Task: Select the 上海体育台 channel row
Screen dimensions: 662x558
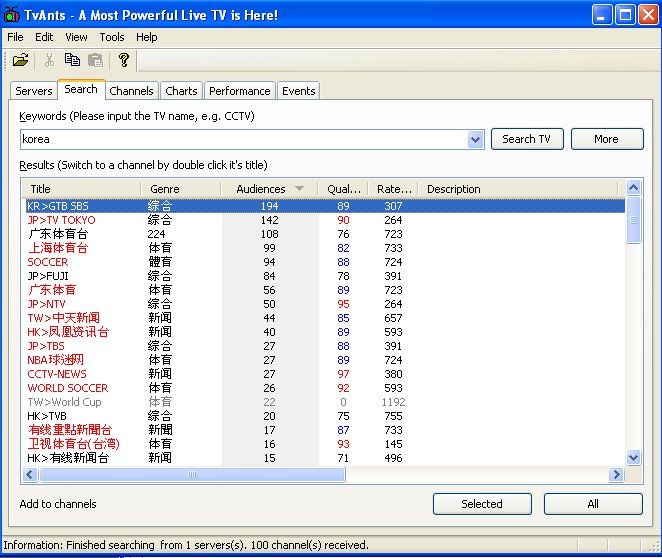Action: pos(325,248)
